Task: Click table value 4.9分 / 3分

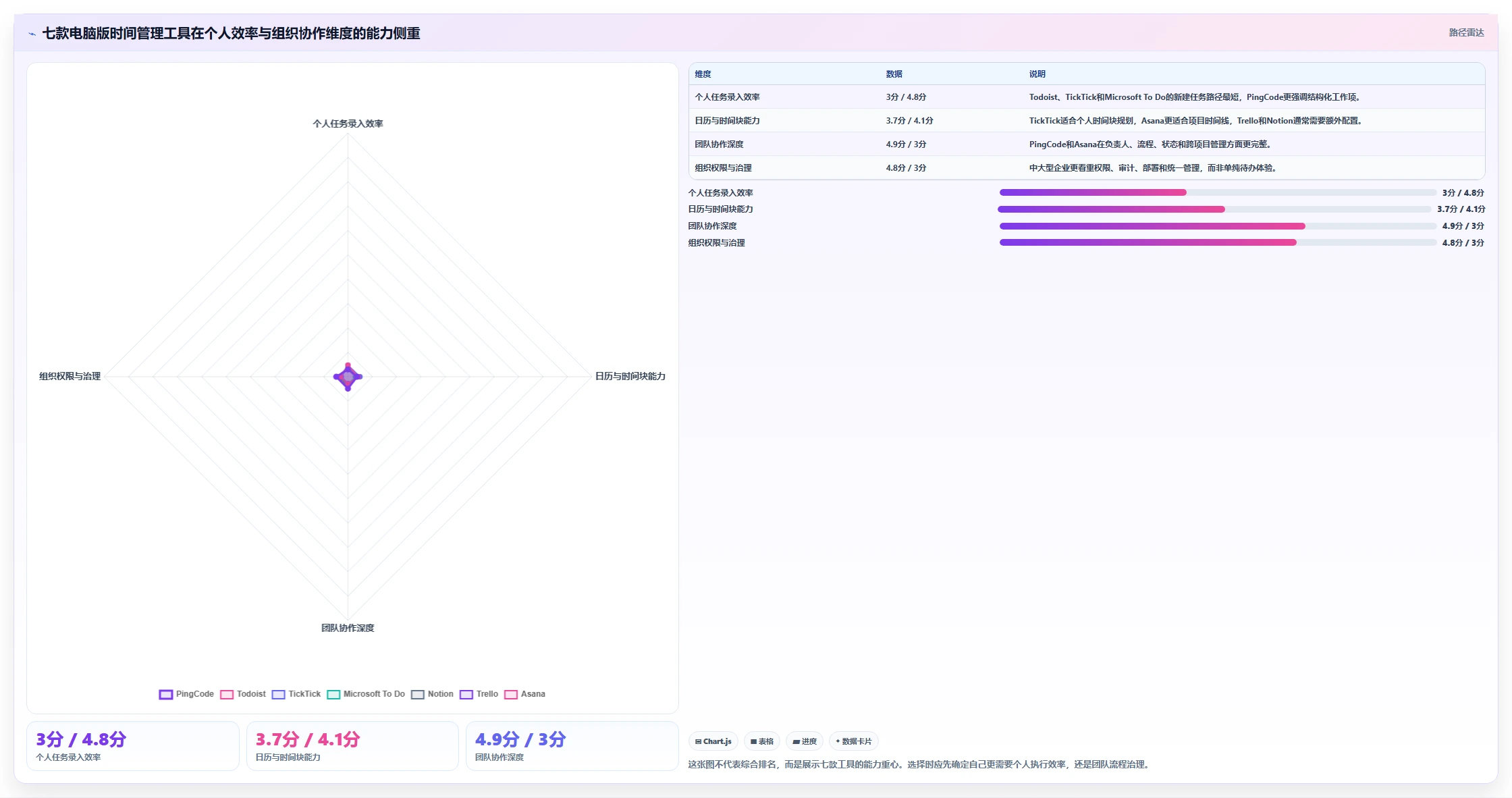Action: [x=906, y=144]
